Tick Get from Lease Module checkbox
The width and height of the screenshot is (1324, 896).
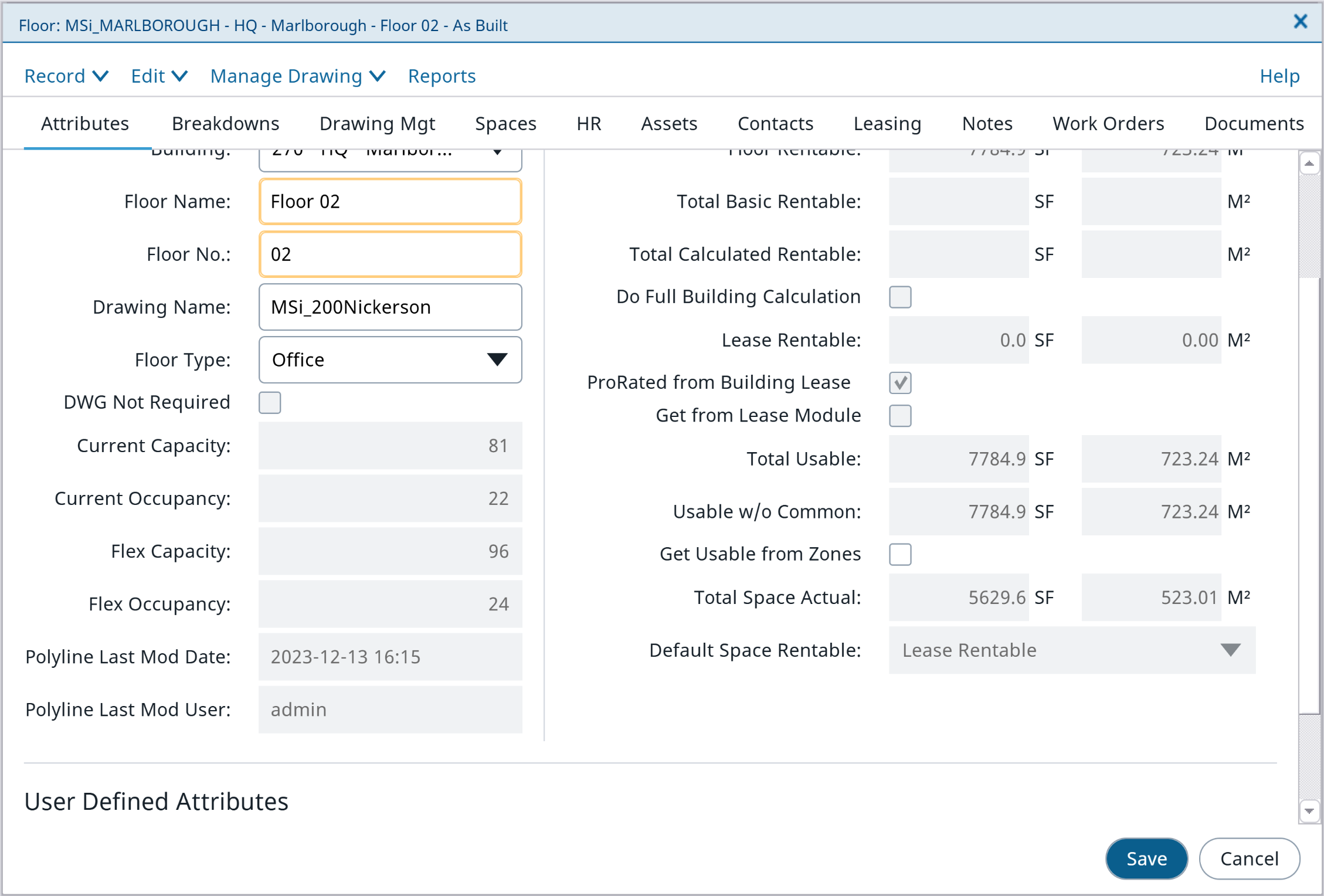click(900, 416)
